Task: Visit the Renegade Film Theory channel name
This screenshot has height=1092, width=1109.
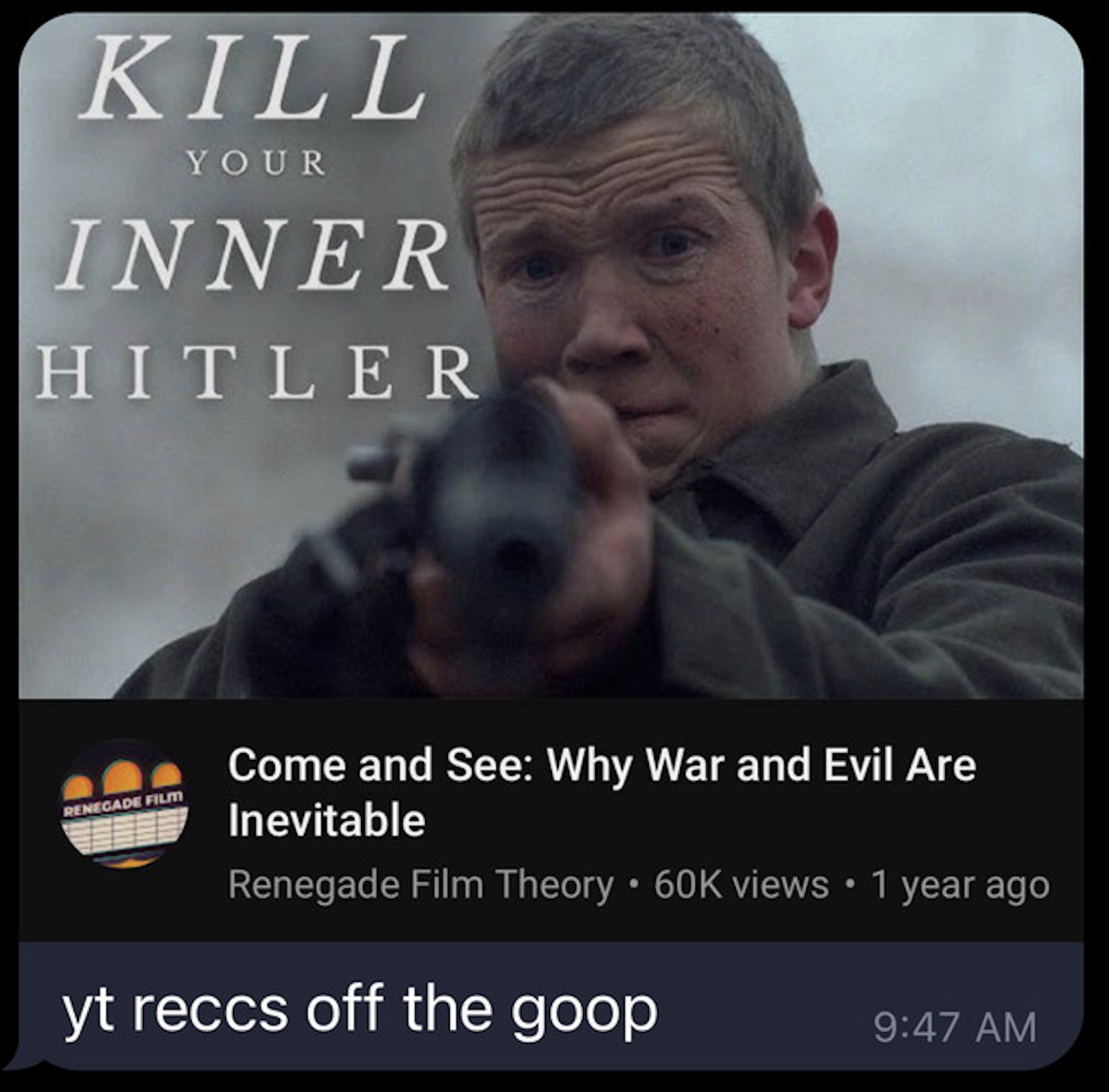Action: pos(421,886)
